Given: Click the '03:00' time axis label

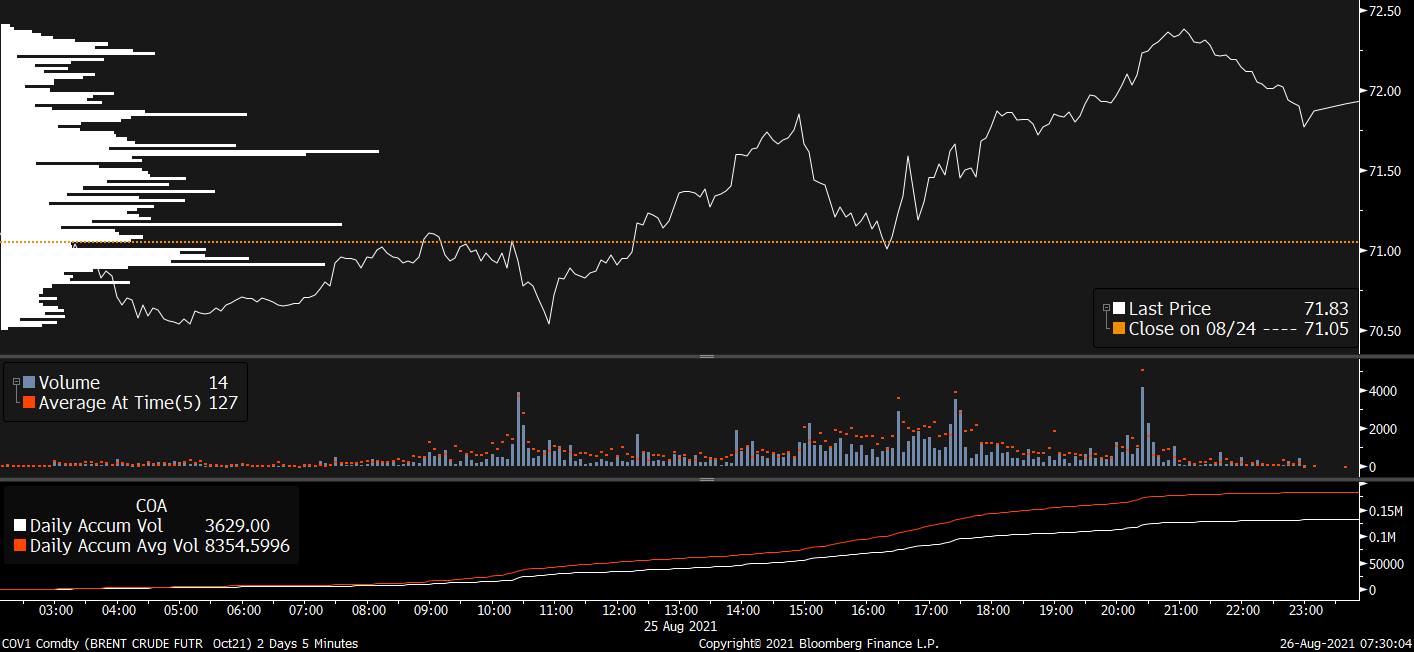Looking at the screenshot, I should 55,610.
